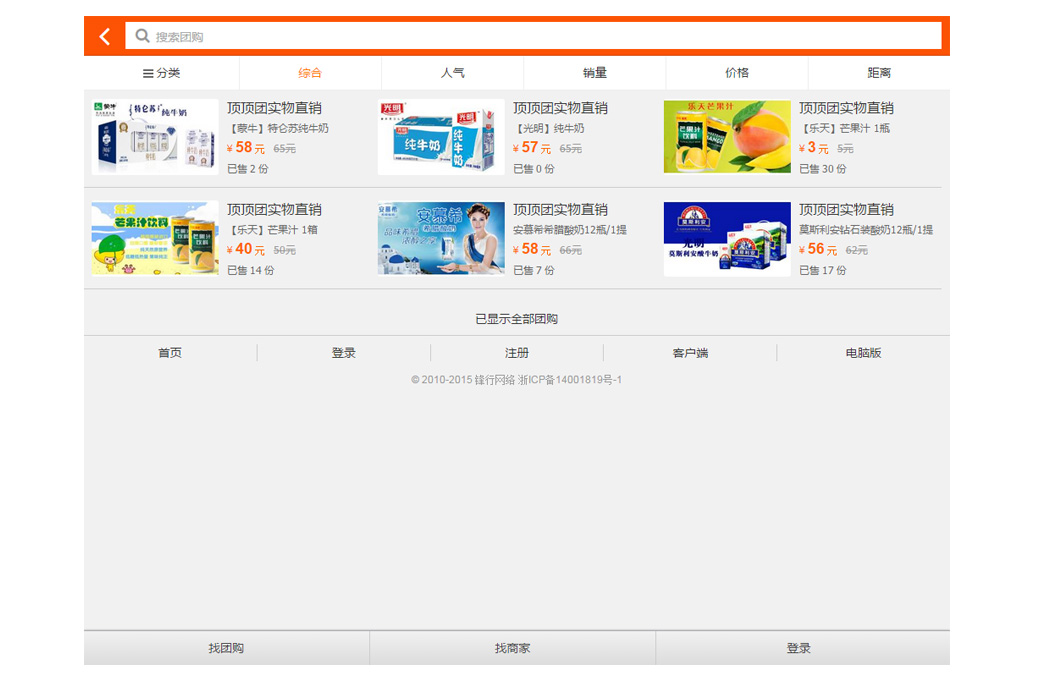Viewport: 1039px width, 690px height.
Task: Open the 乐天芒果汁 1箱 product image
Action: point(155,239)
